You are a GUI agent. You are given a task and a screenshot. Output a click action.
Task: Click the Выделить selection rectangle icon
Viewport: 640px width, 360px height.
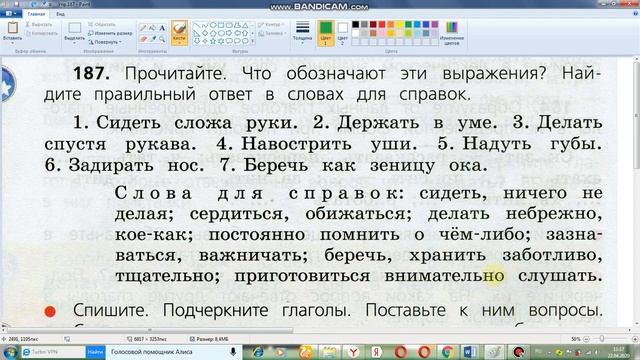tap(75, 28)
